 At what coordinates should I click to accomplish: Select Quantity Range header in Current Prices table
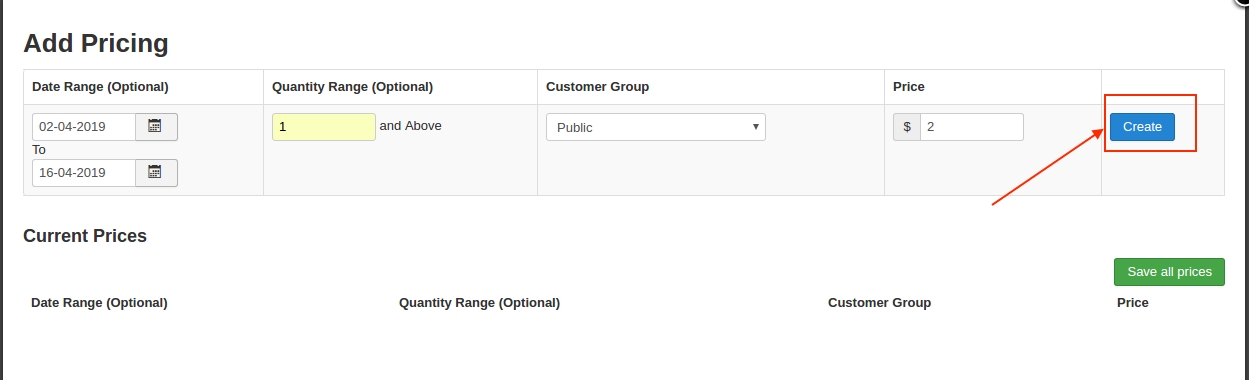click(479, 303)
